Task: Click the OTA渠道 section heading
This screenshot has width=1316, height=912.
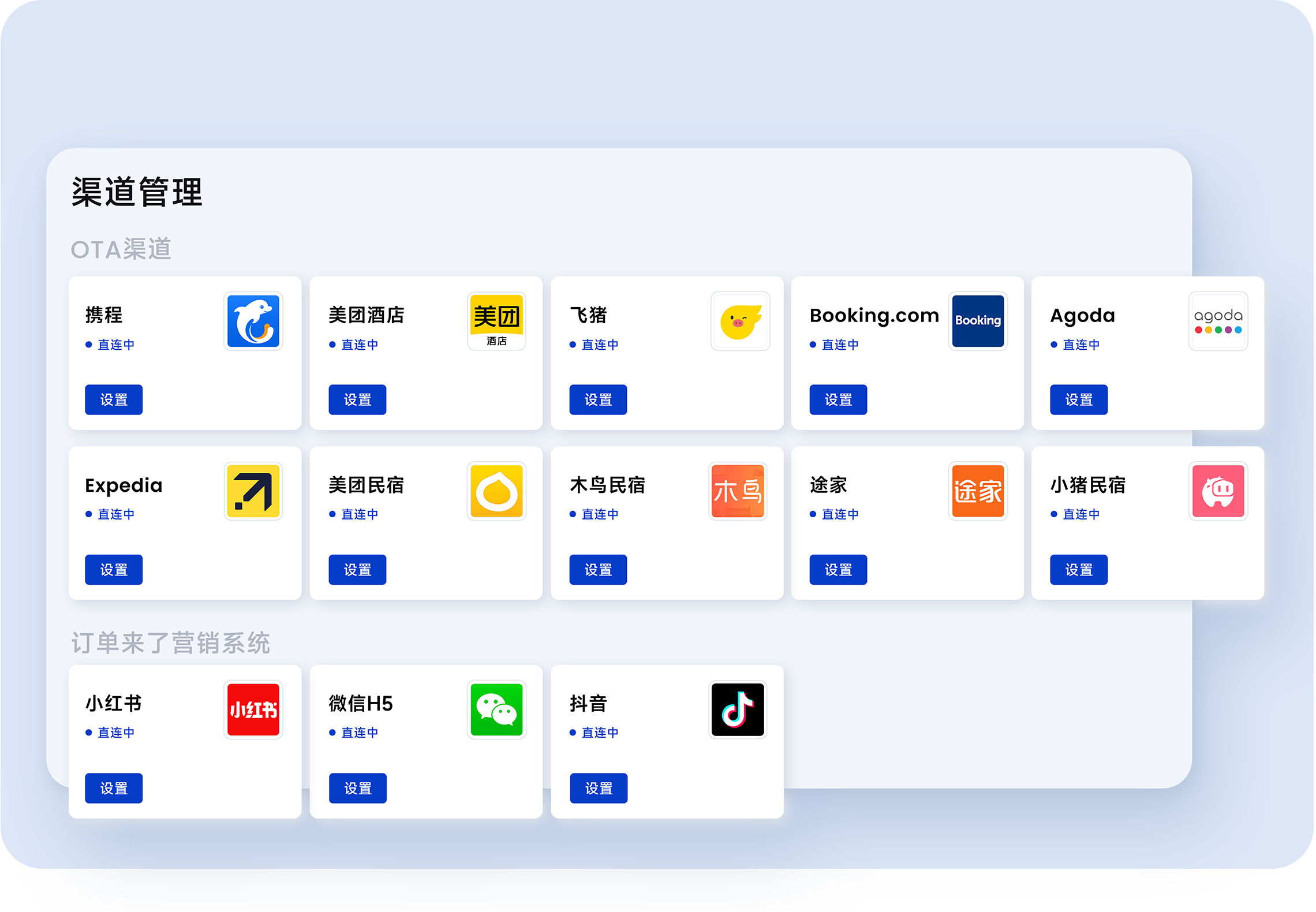Action: point(121,249)
